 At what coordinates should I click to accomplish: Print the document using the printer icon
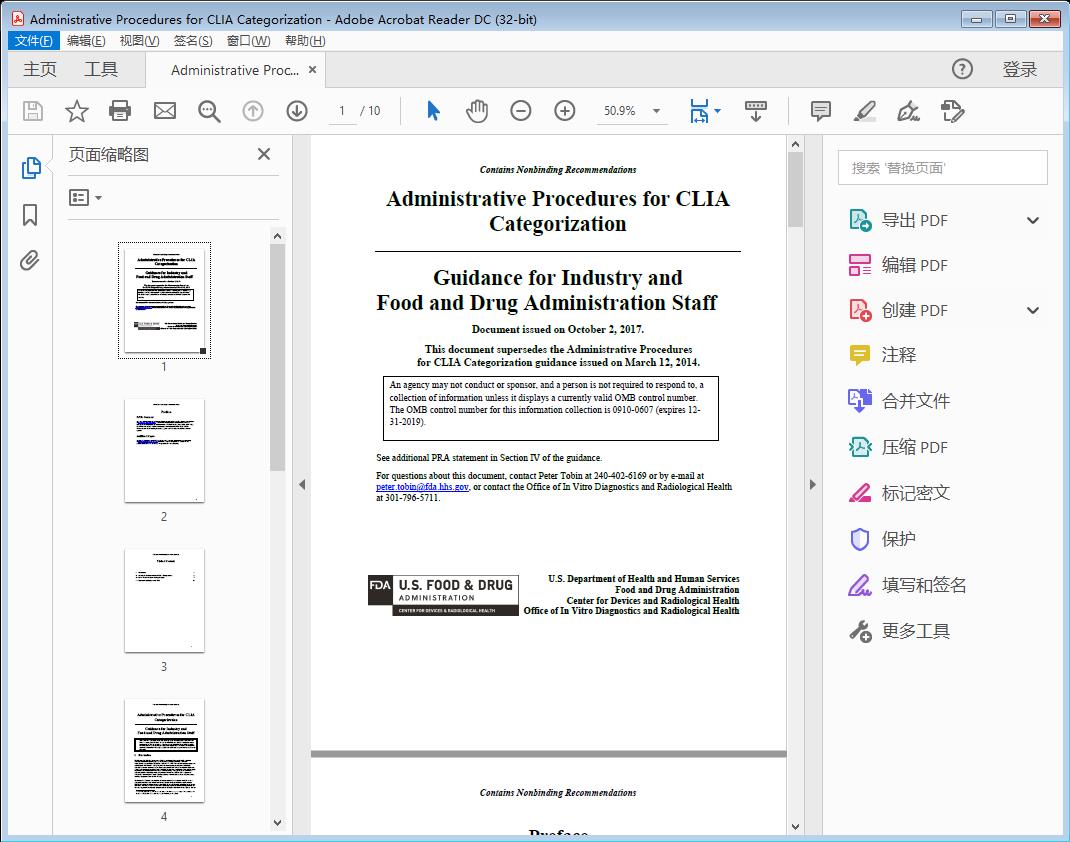(x=120, y=111)
